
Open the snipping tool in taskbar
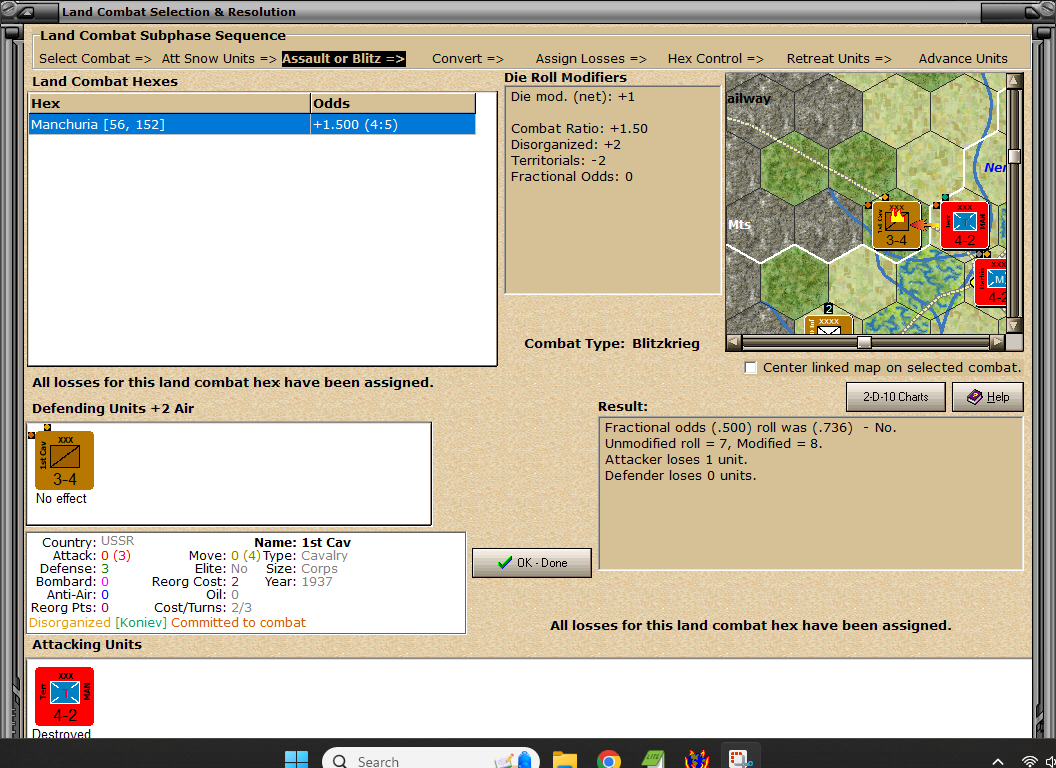pyautogui.click(x=740, y=760)
